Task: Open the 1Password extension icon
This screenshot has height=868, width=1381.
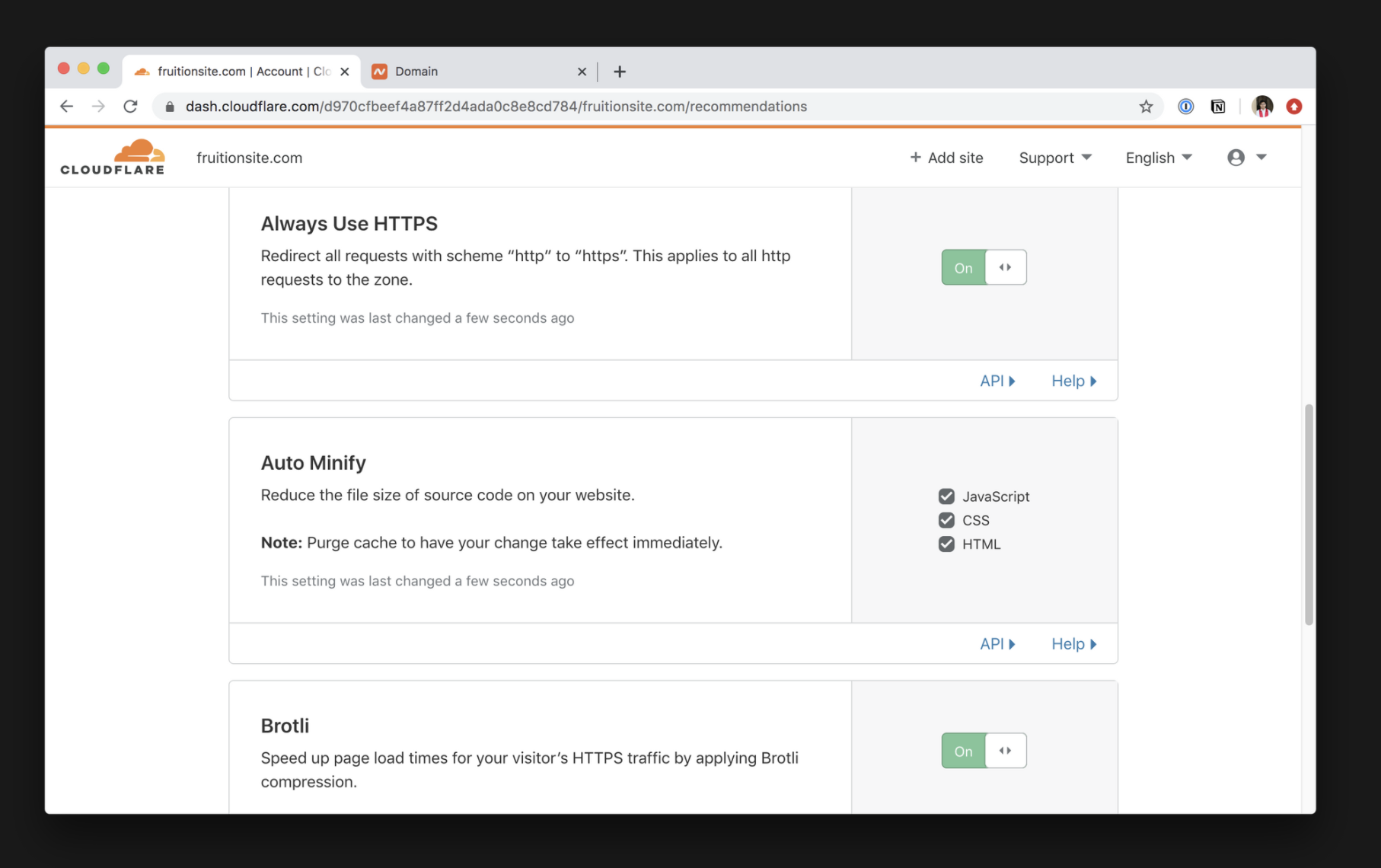Action: click(x=1185, y=107)
